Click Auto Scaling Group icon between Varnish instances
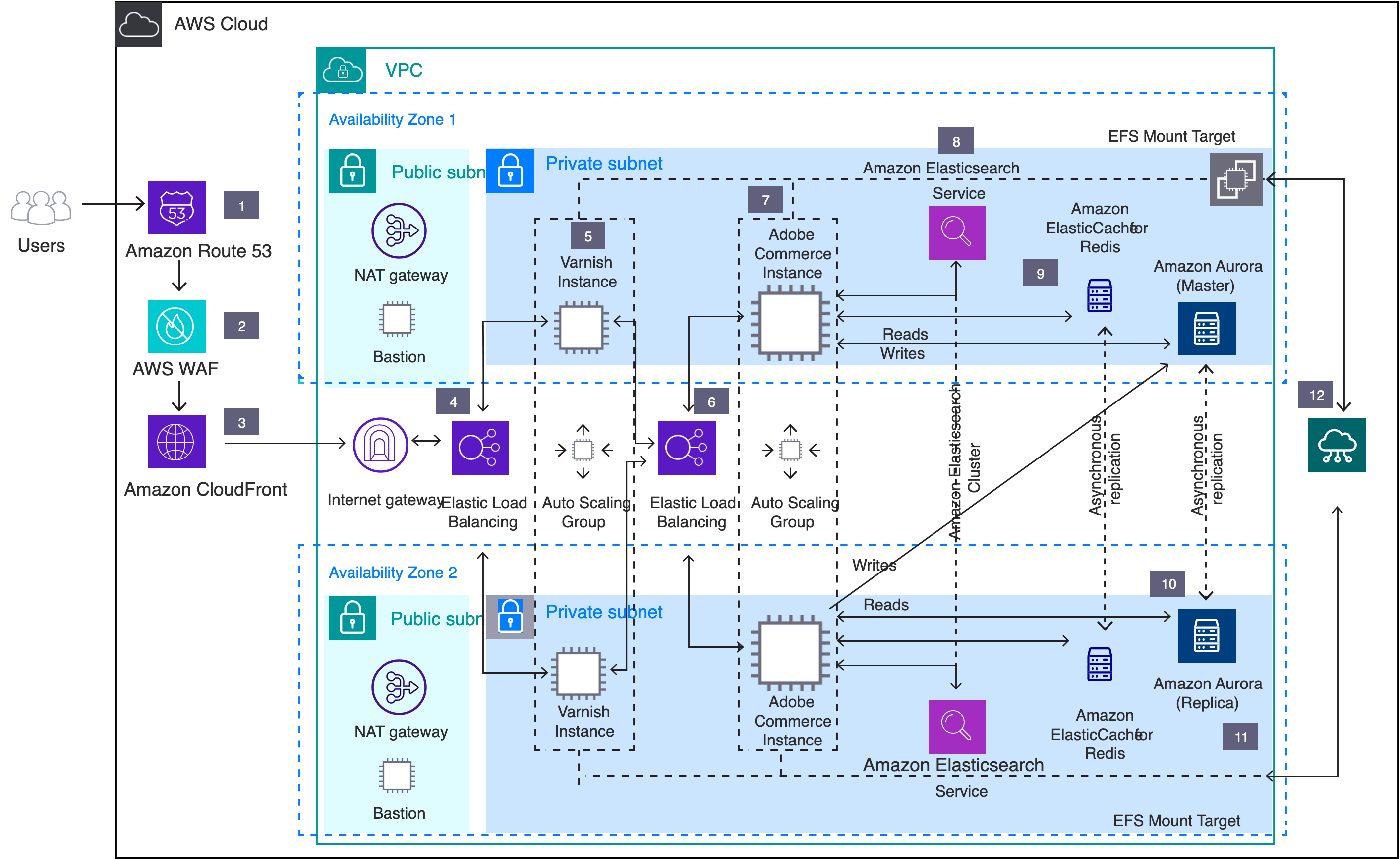The image size is (1400, 859). coord(583,451)
